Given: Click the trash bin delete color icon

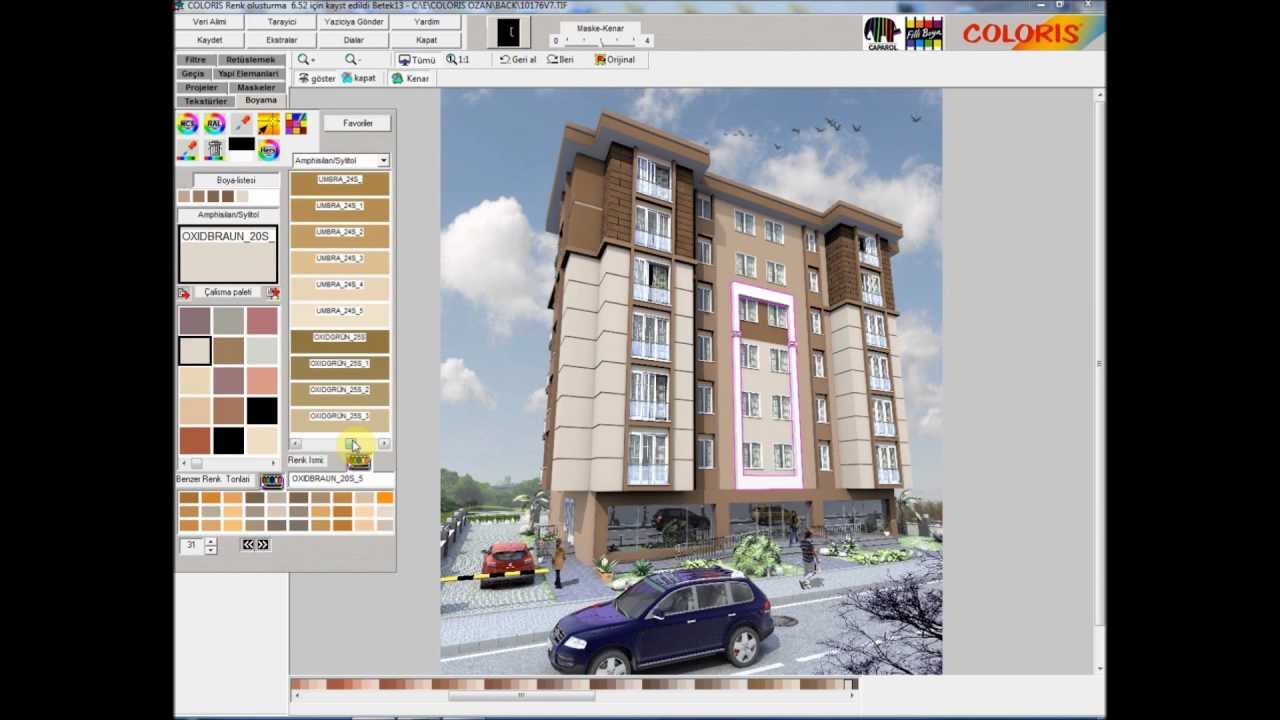Looking at the screenshot, I should point(214,150).
